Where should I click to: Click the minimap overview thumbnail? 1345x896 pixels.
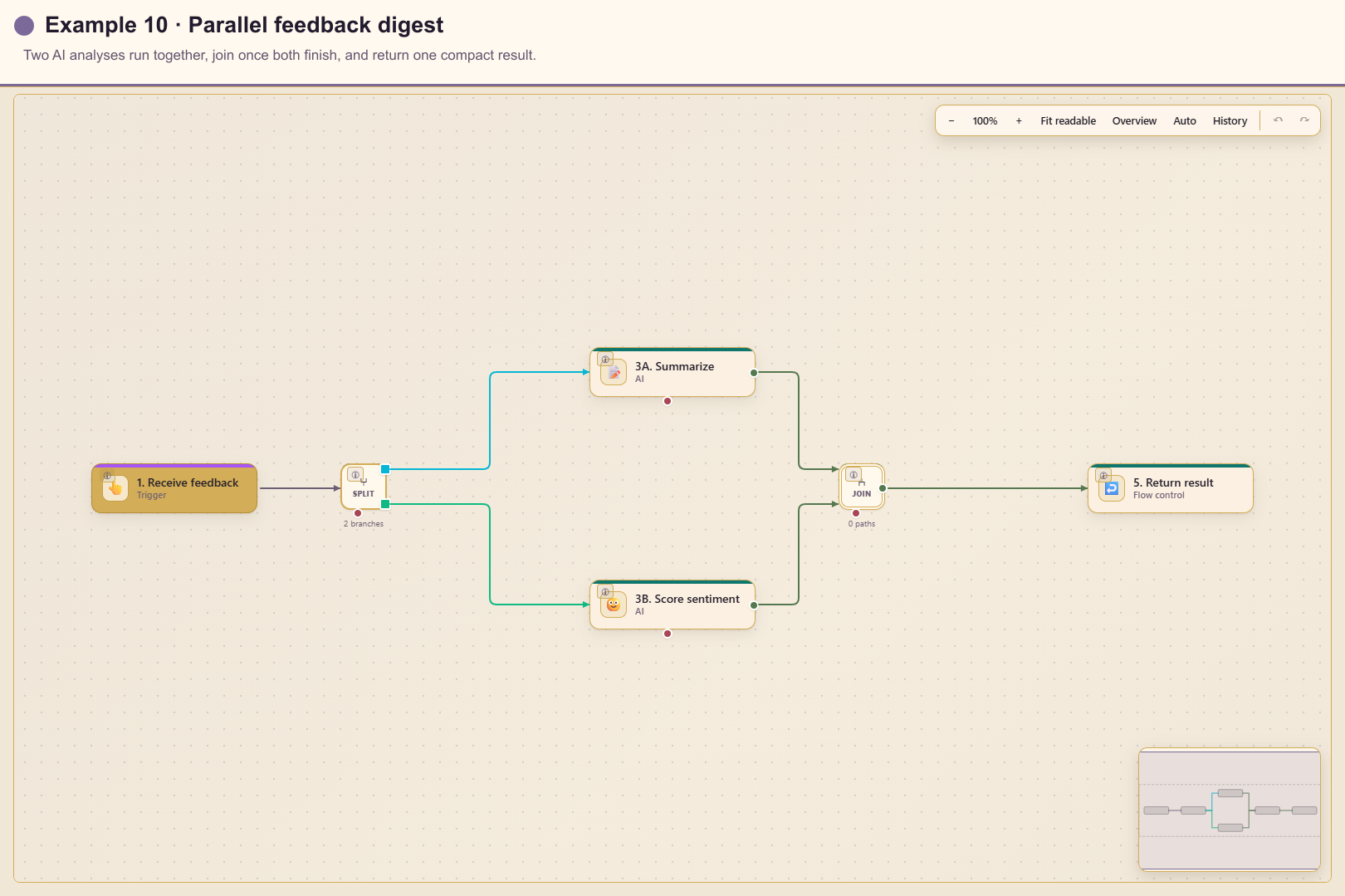[1230, 810]
